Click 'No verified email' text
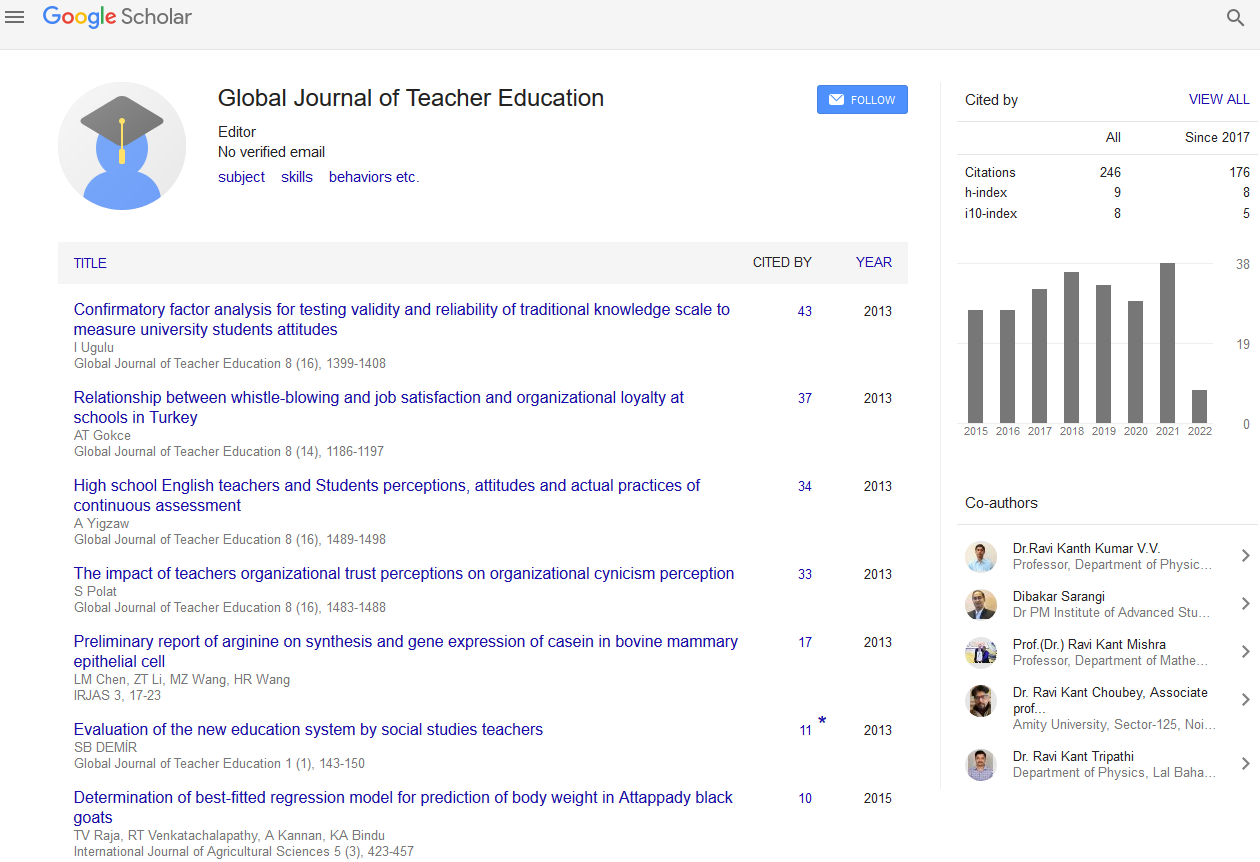Image resolution: width=1260 pixels, height=862 pixels. 271,152
